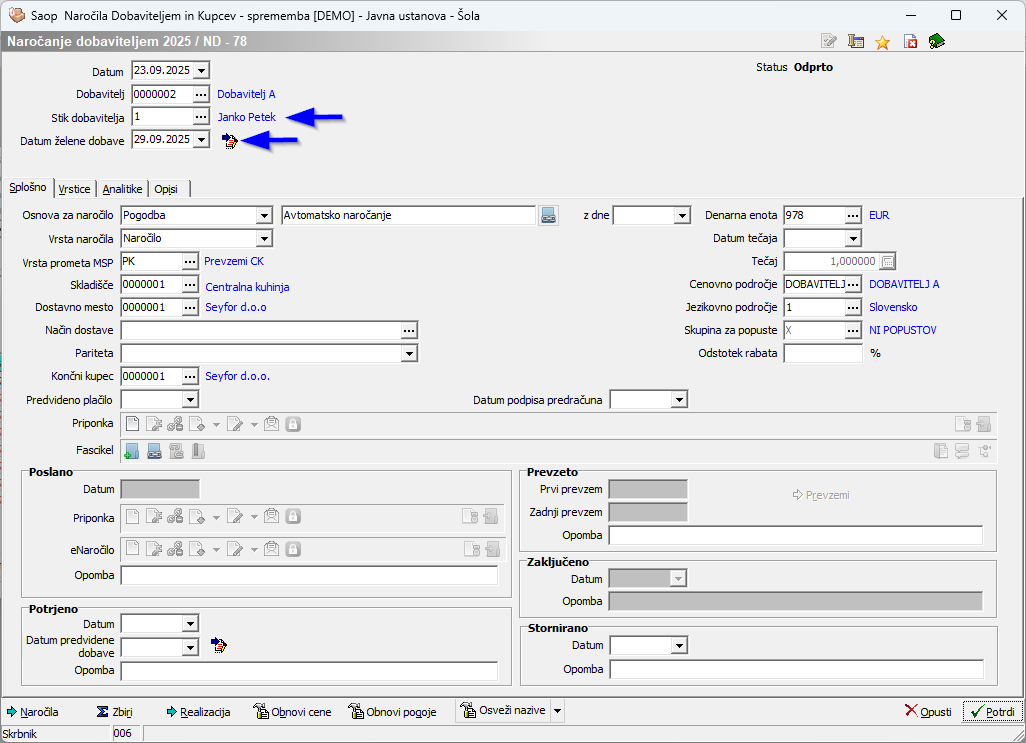
Task: Click into Odstotek rabata field
Action: click(x=823, y=353)
